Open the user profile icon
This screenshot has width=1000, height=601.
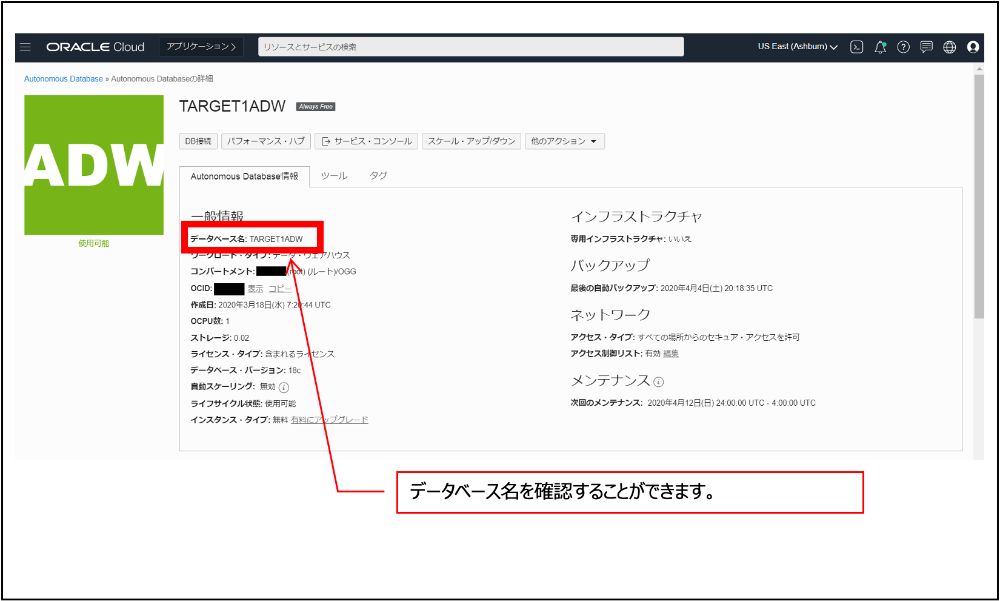coord(973,47)
